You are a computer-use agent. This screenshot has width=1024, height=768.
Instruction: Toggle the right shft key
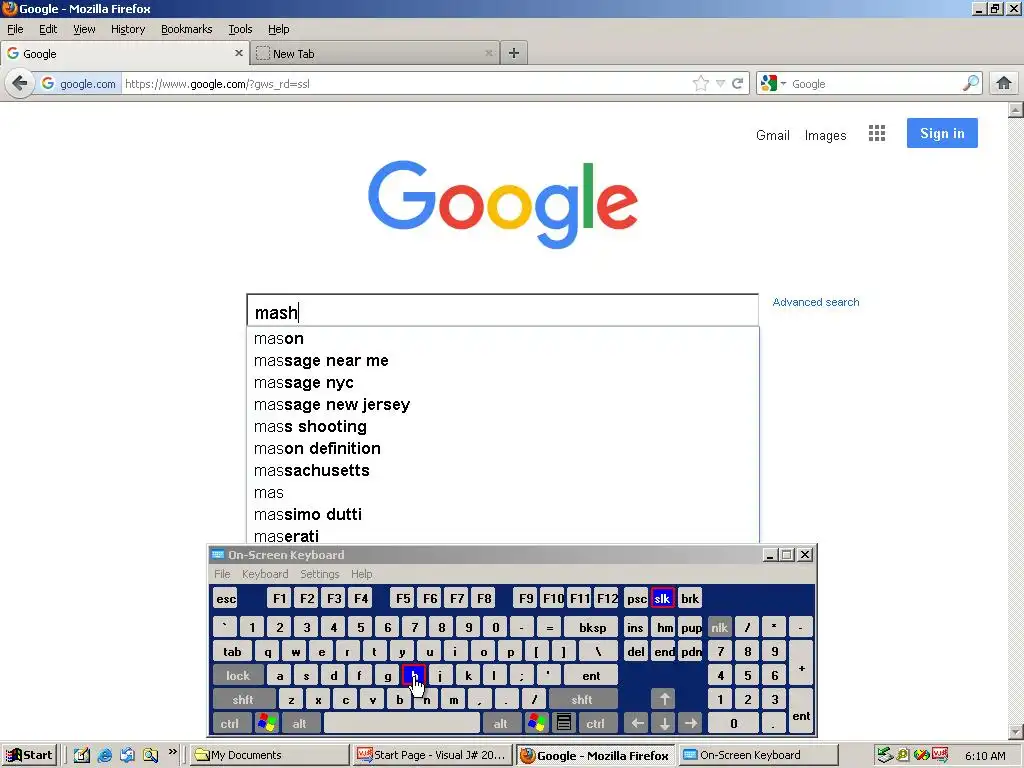click(x=583, y=699)
